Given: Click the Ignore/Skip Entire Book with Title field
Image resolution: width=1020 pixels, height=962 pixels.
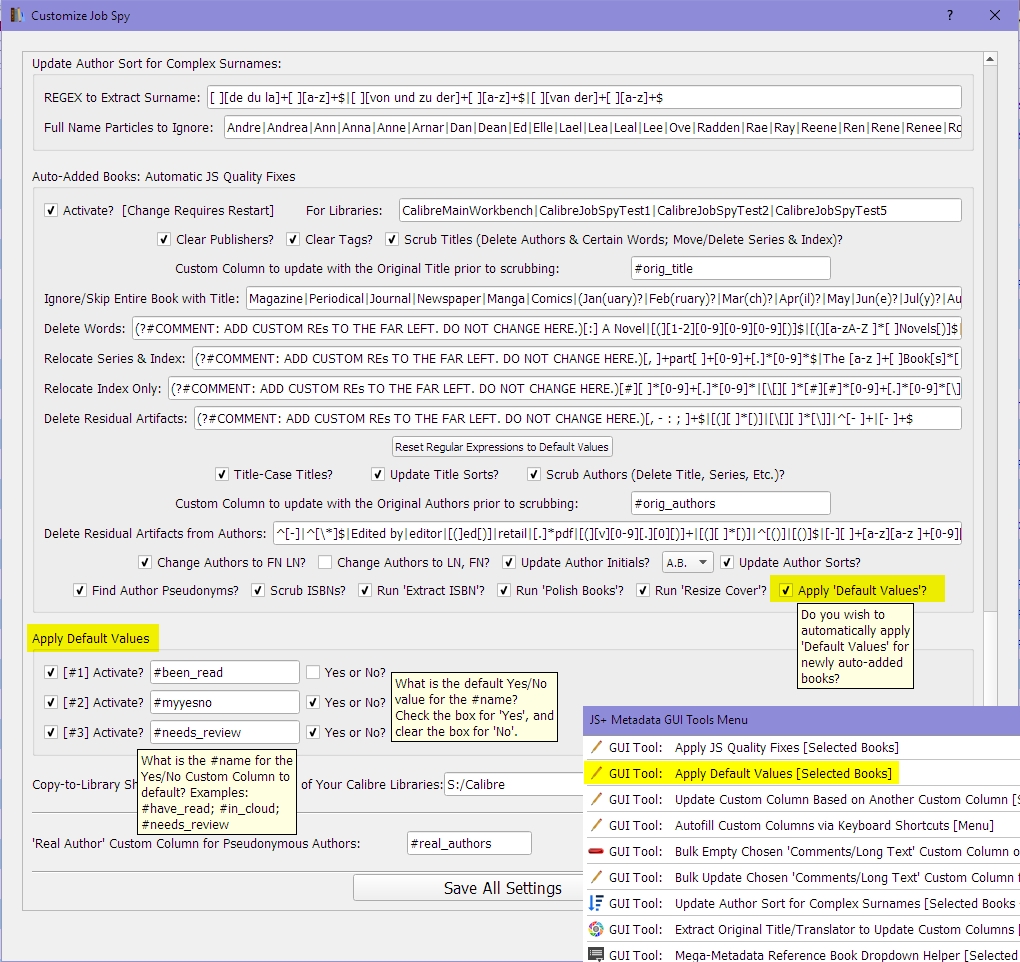Looking at the screenshot, I should pos(604,299).
